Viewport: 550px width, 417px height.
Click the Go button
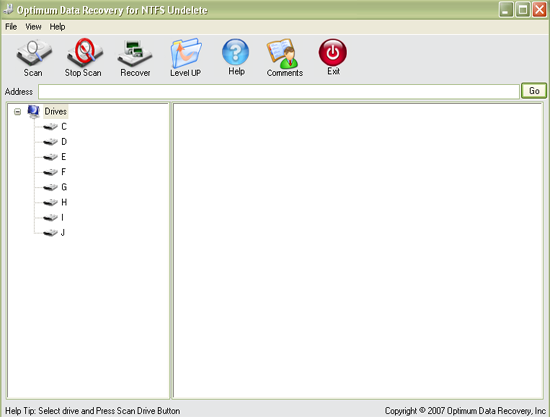tap(534, 91)
